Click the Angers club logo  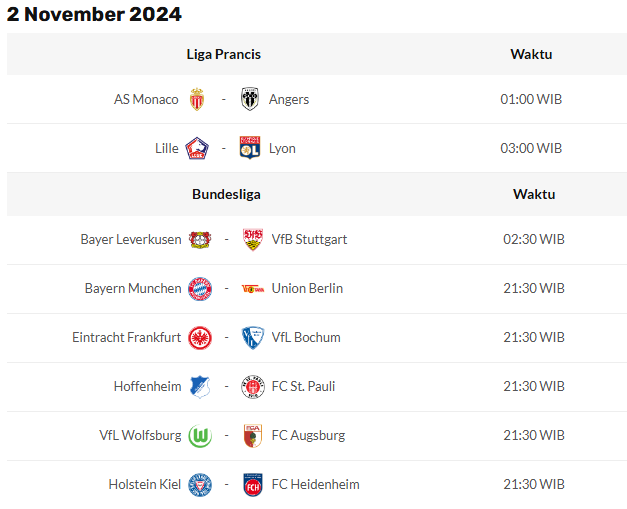[250, 99]
